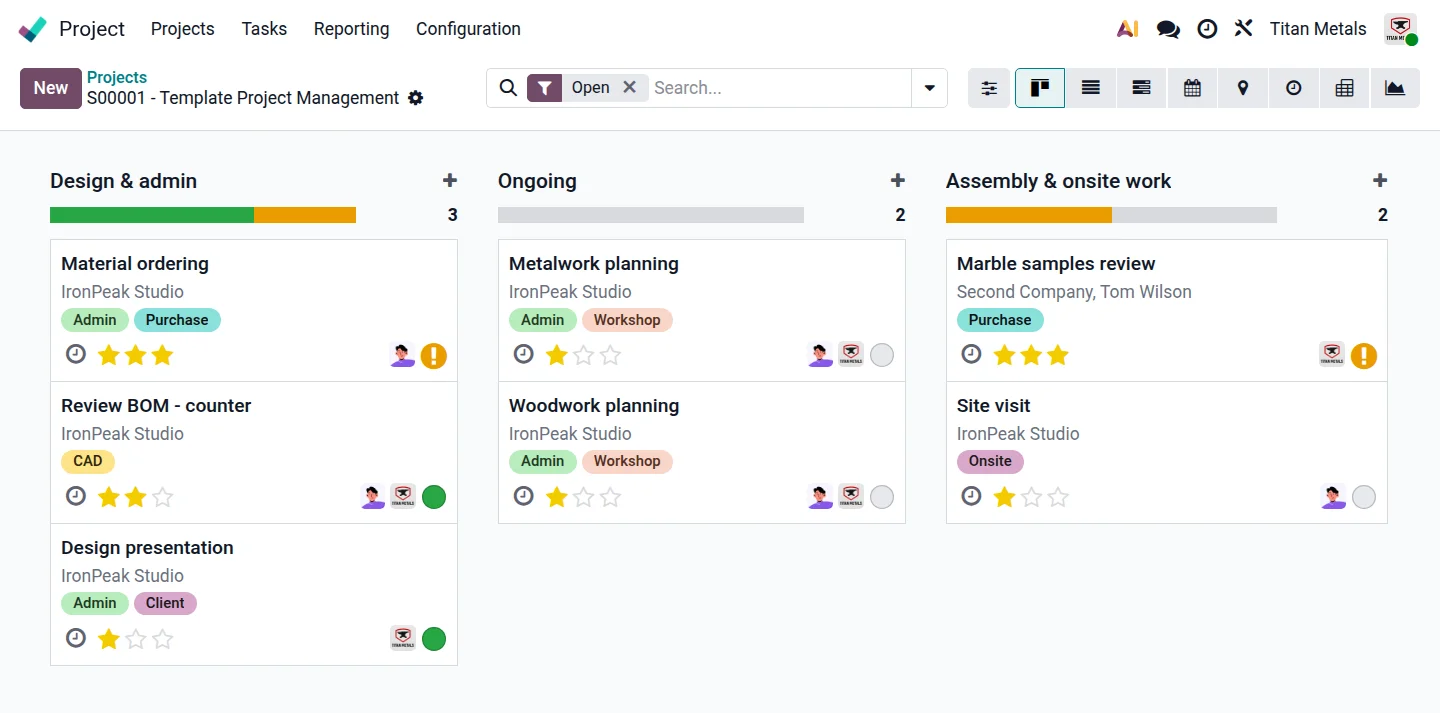
Task: Open the graph view
Action: pyautogui.click(x=1395, y=88)
